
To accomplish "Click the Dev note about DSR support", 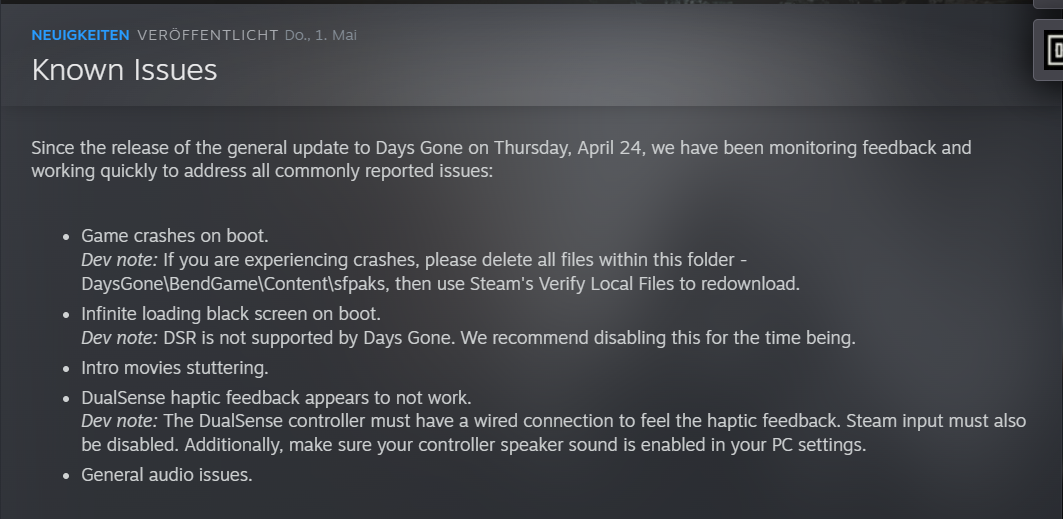I will (468, 337).
